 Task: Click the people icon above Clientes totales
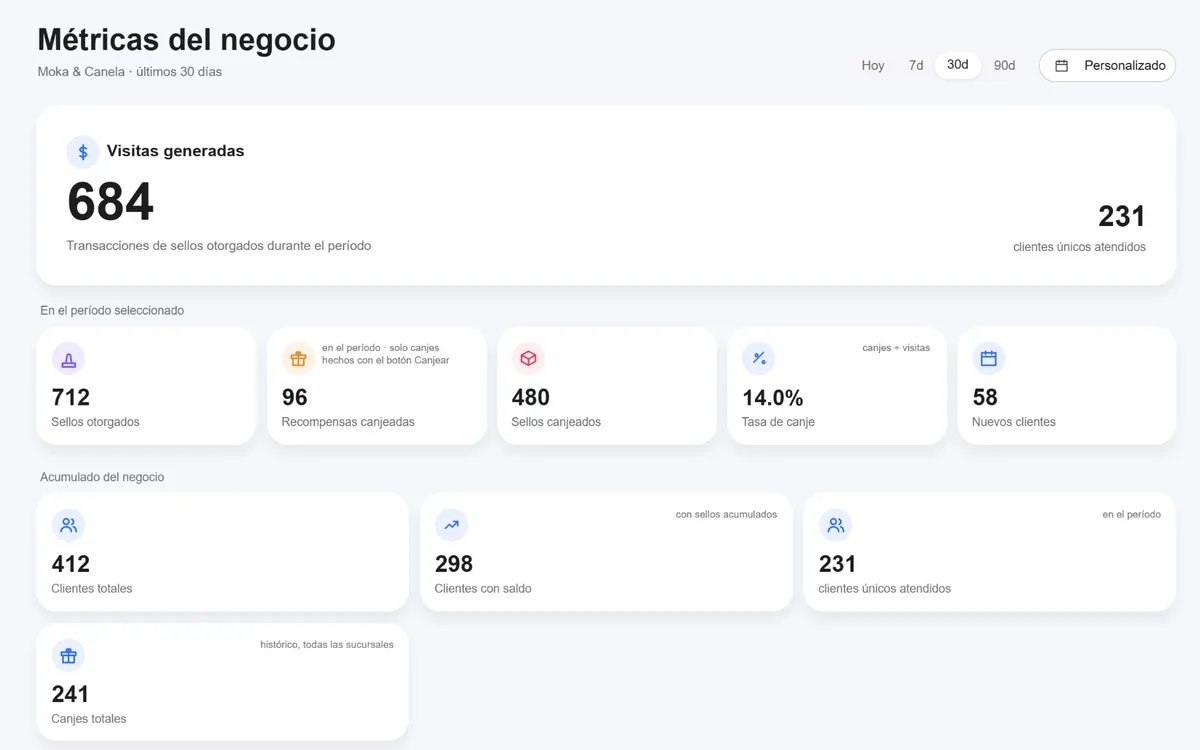pos(68,525)
